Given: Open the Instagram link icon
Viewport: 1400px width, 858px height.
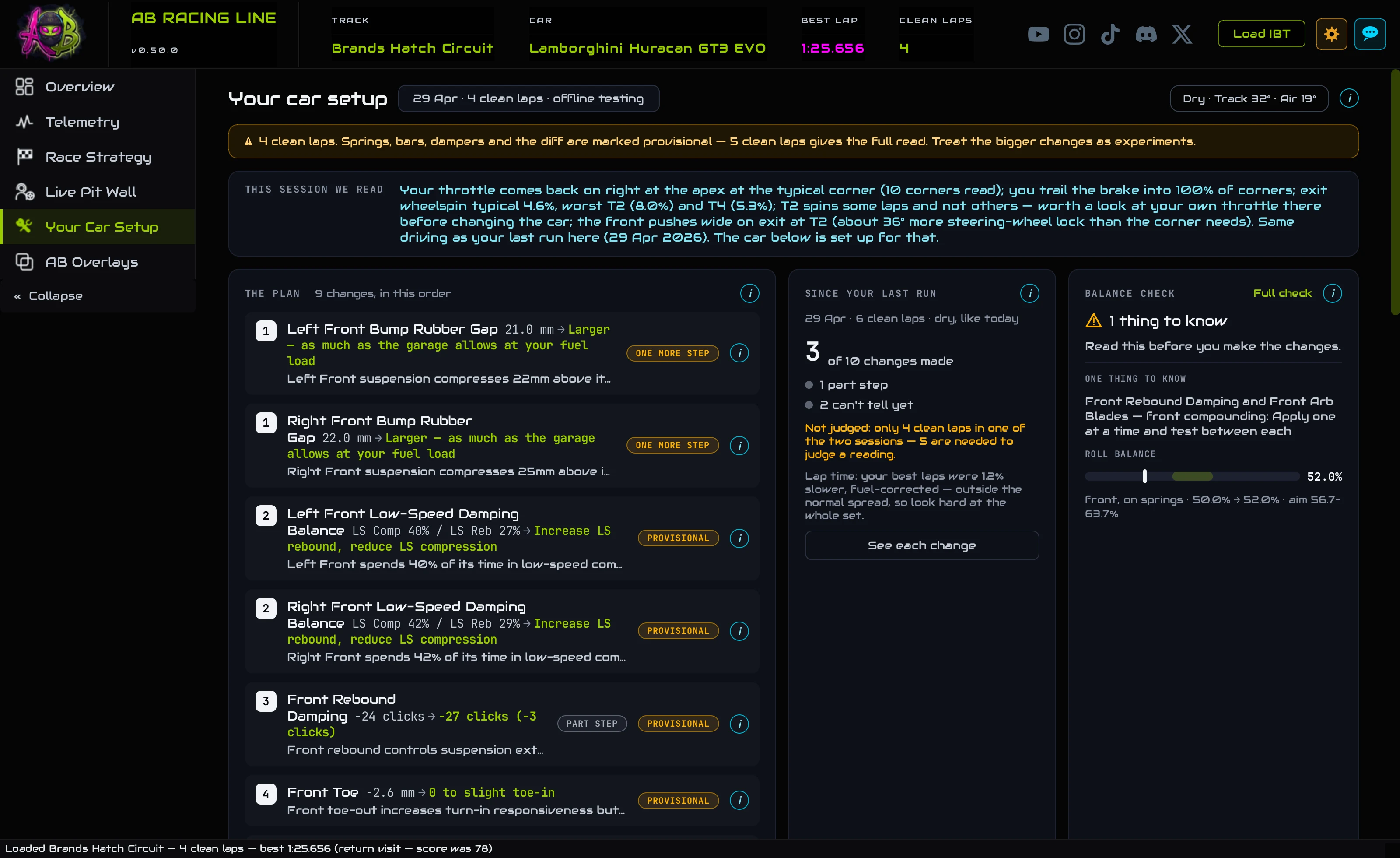Looking at the screenshot, I should pos(1074,34).
